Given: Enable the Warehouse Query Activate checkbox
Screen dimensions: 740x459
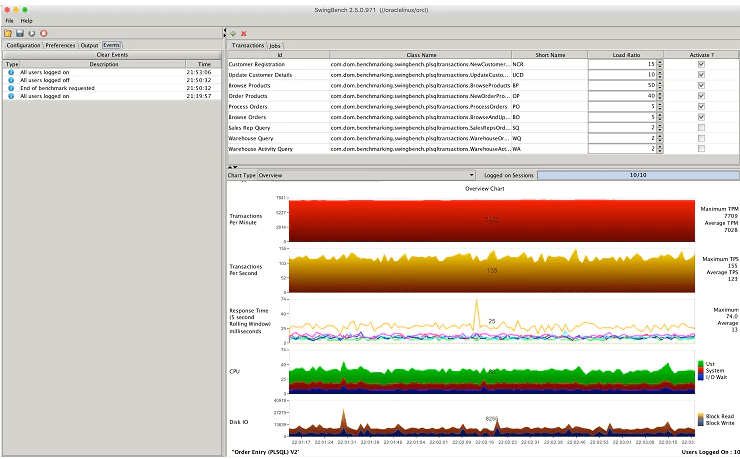Looking at the screenshot, I should [x=701, y=138].
